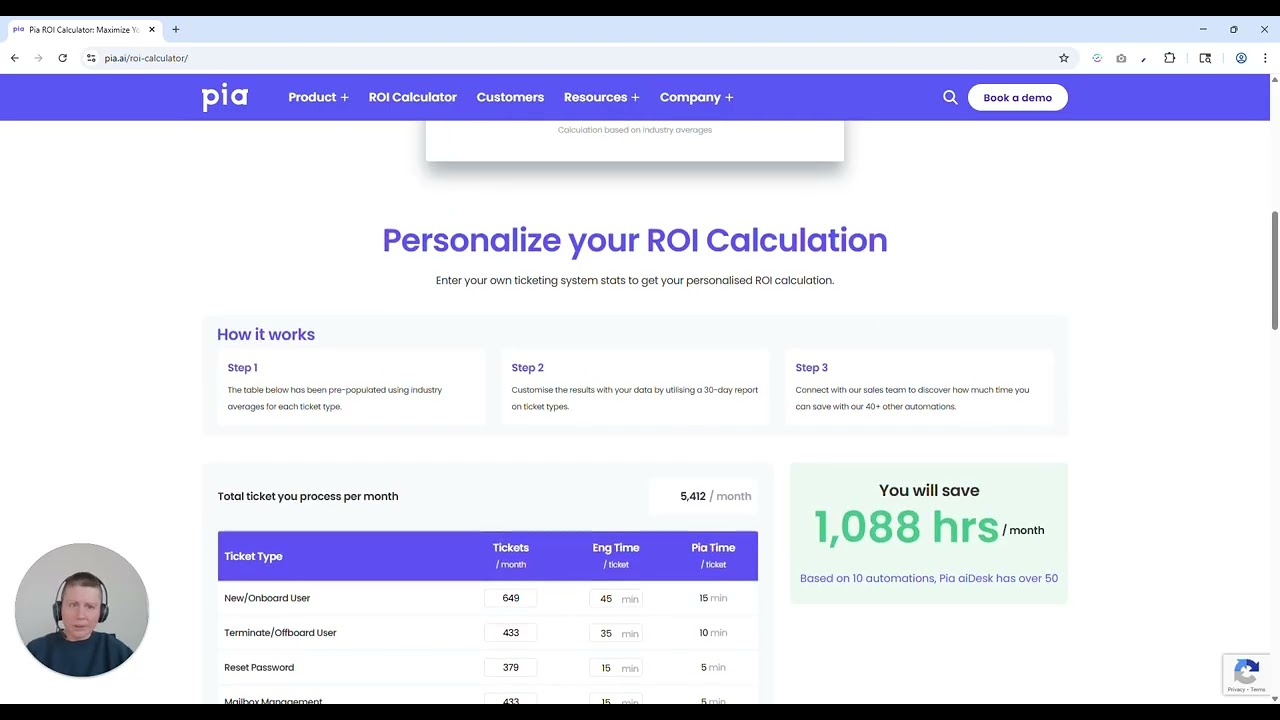Image resolution: width=1280 pixels, height=720 pixels.
Task: Edit Reset Password eng time 15
Action: click(x=615, y=668)
